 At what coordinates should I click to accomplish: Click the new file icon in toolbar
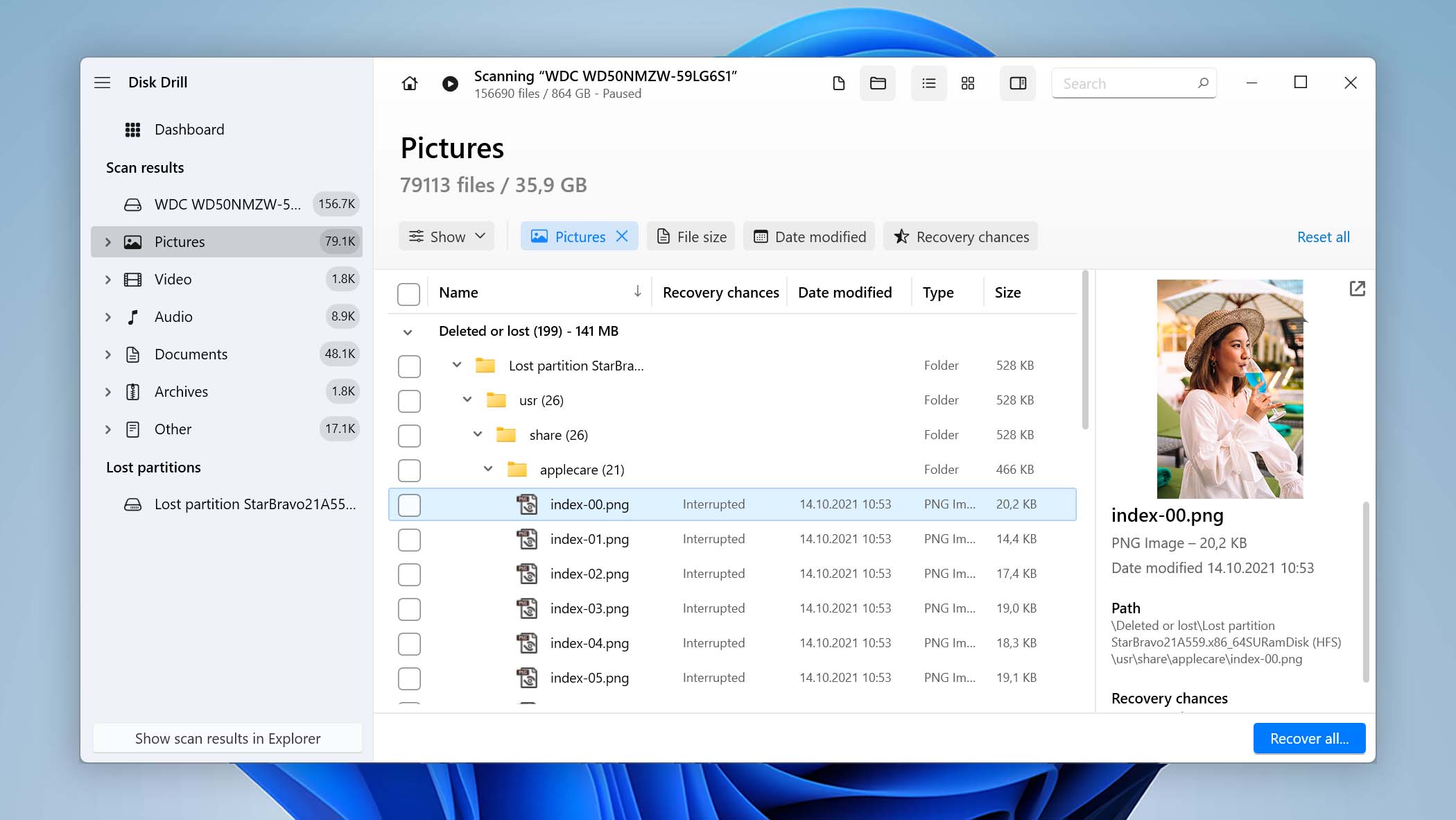point(838,83)
